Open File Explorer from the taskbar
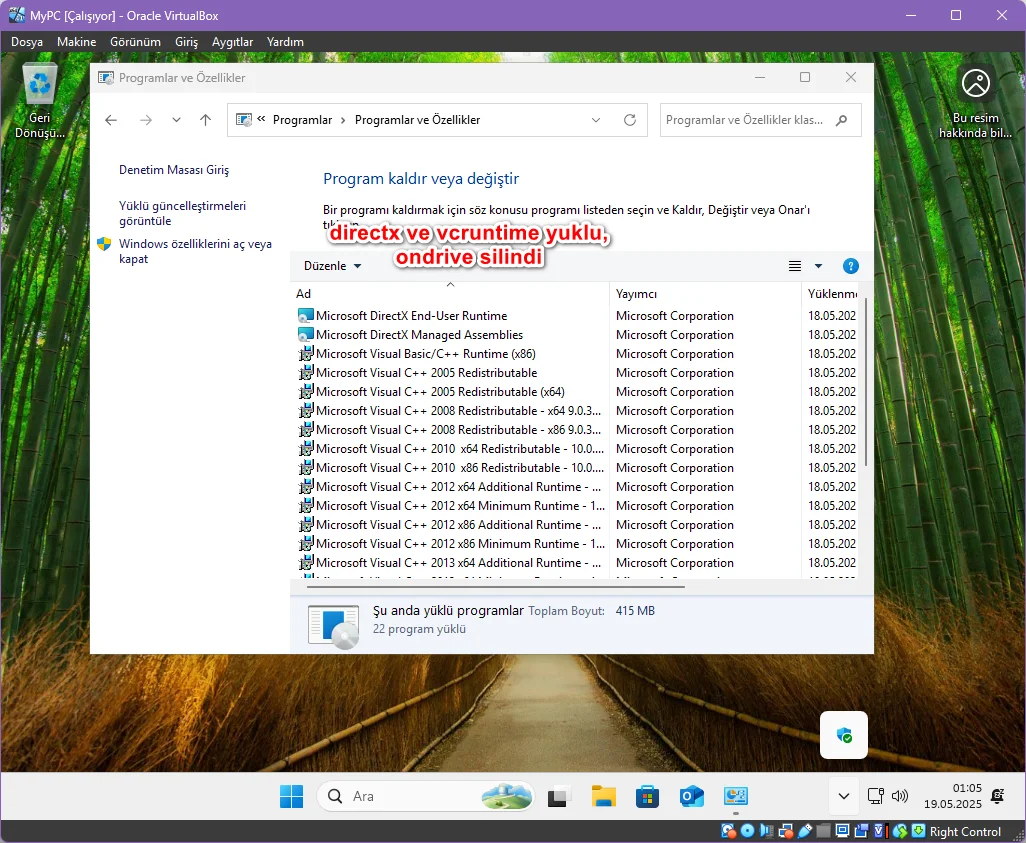 pos(603,797)
